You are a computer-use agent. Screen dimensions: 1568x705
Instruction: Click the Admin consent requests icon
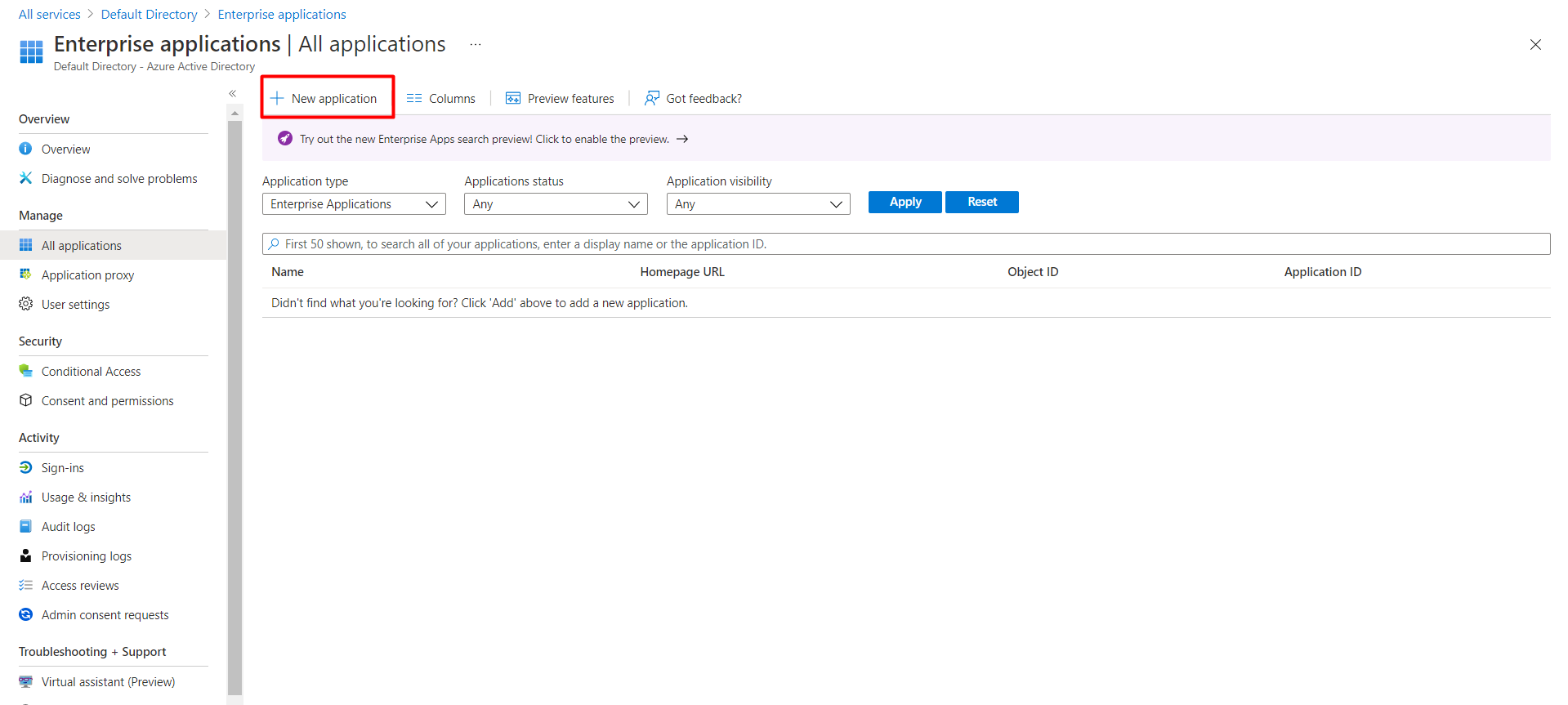point(26,614)
